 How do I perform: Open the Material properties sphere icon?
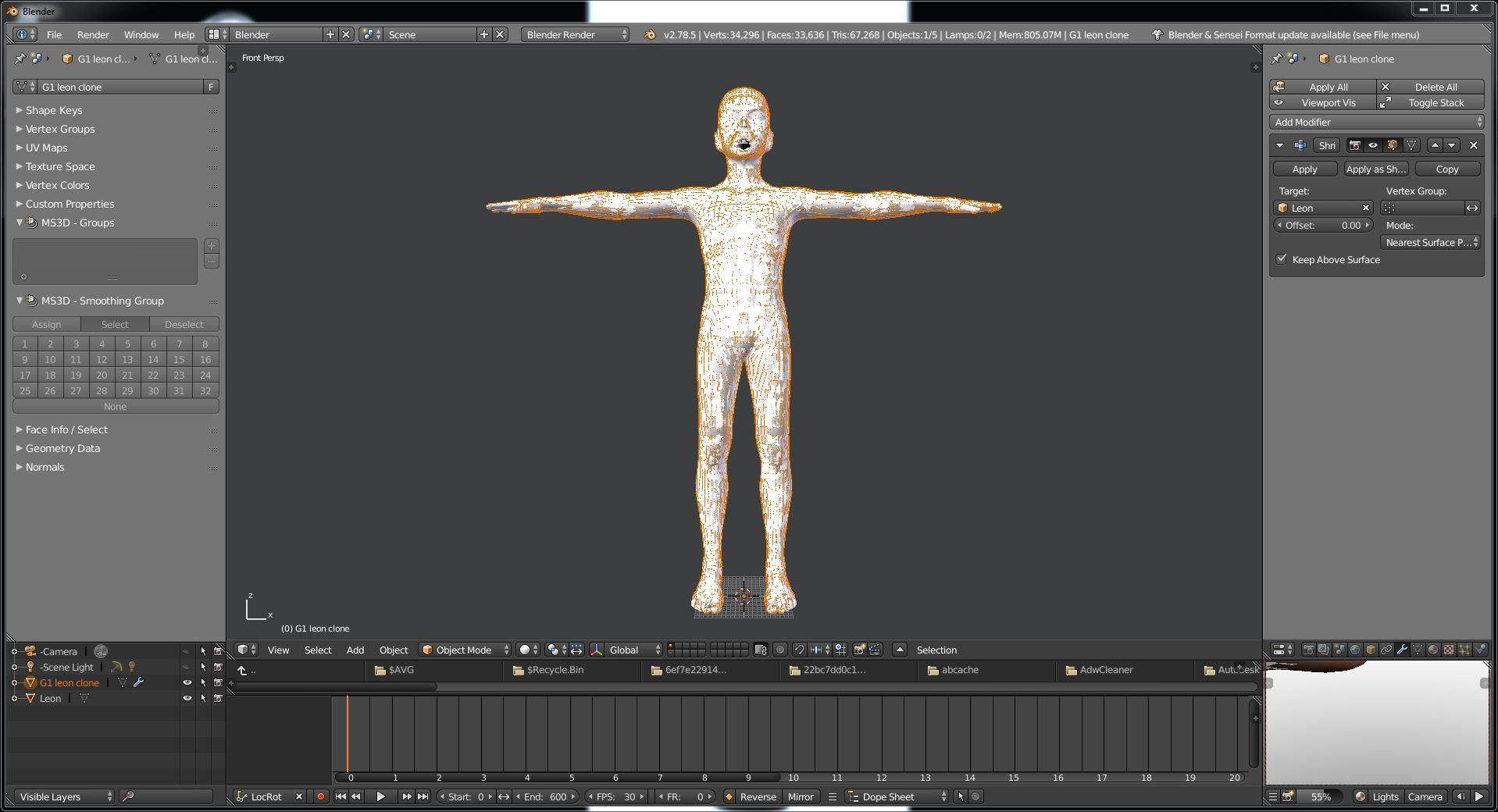[x=1433, y=650]
